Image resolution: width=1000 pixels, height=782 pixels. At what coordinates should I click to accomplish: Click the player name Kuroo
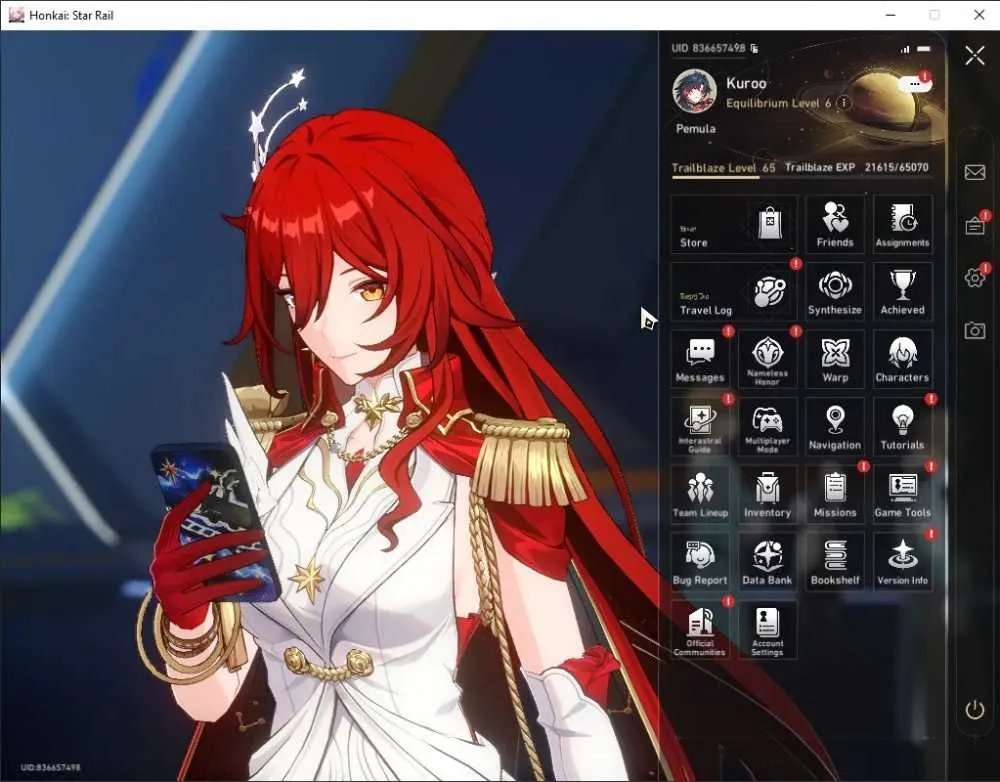point(746,83)
